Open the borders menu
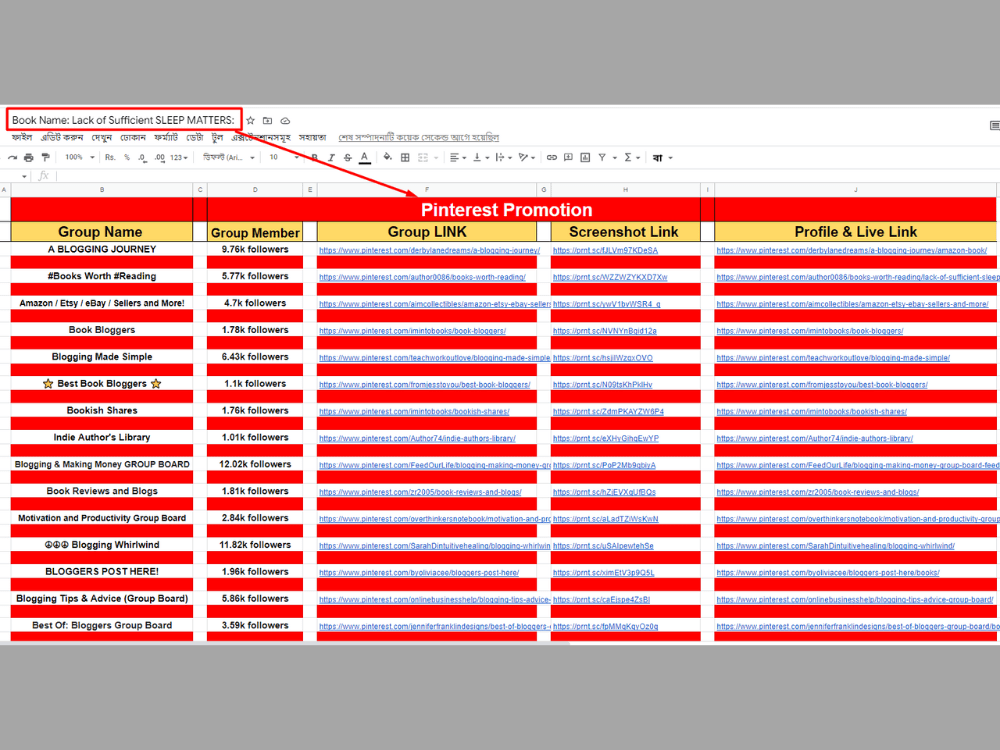Screen dimensions: 1000x750 pyautogui.click(x=405, y=158)
